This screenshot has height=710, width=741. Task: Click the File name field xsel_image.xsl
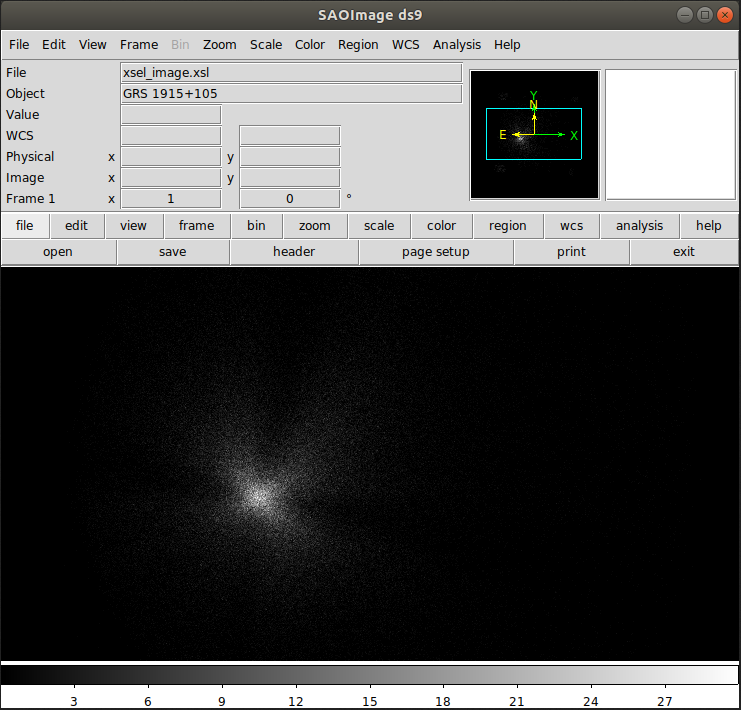click(x=291, y=73)
